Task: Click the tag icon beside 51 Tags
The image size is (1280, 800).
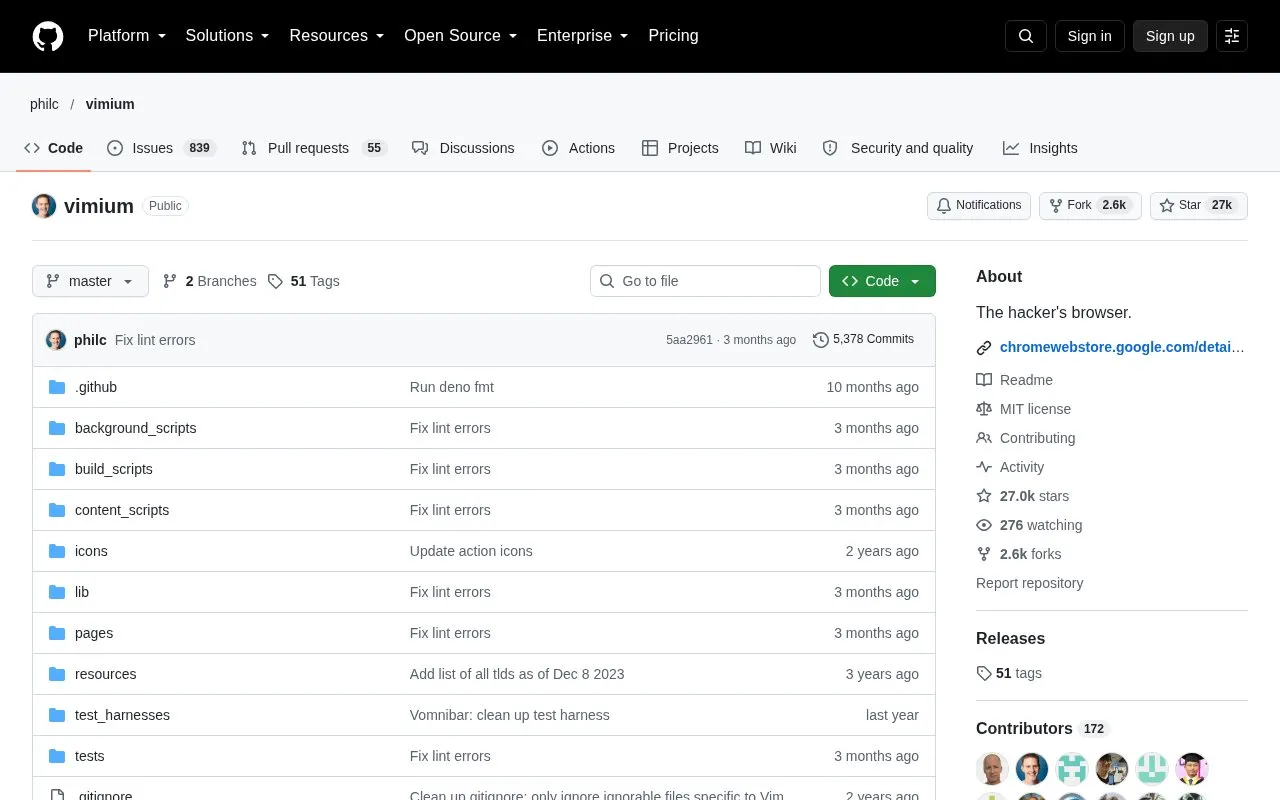Action: (276, 281)
